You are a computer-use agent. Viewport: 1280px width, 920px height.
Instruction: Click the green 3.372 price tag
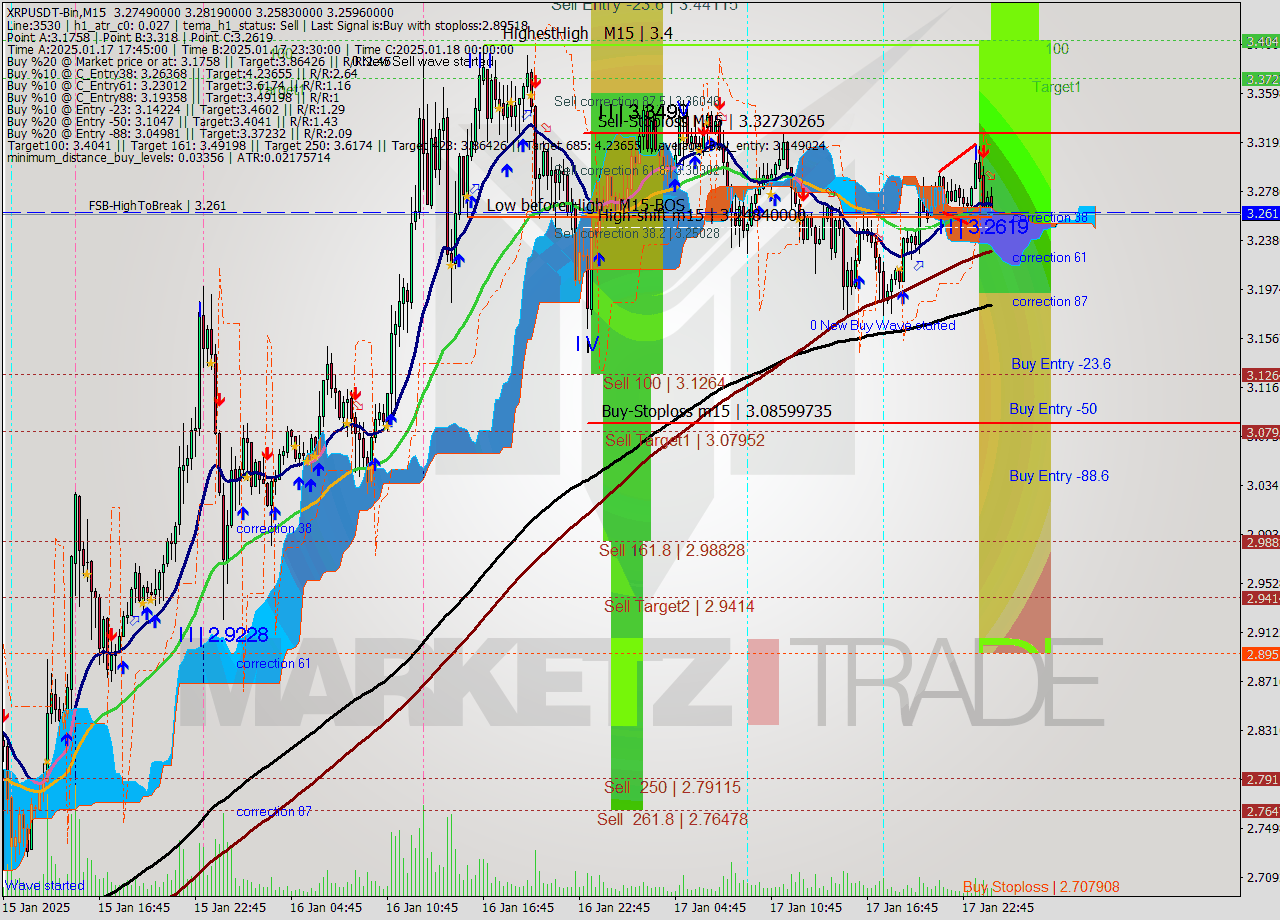click(x=1260, y=78)
